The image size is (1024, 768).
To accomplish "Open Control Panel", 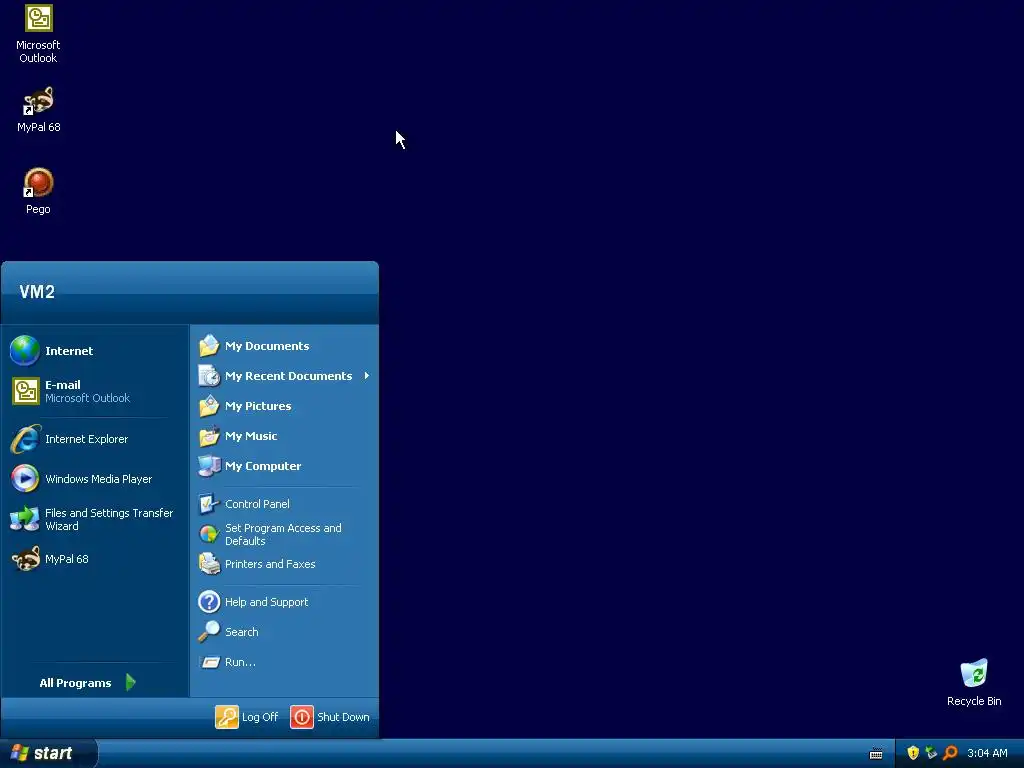I will point(285,504).
